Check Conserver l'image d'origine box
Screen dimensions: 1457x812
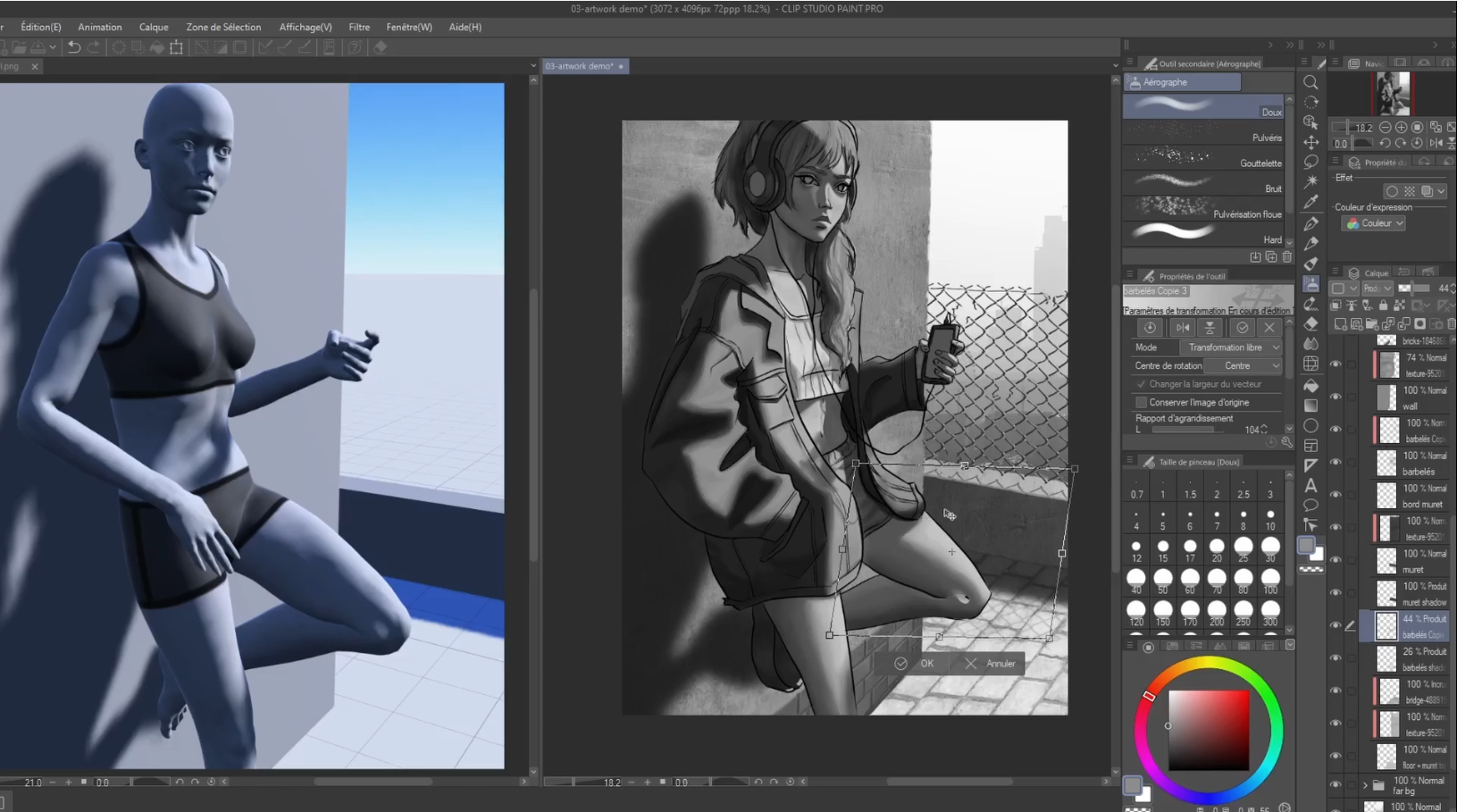(1141, 403)
